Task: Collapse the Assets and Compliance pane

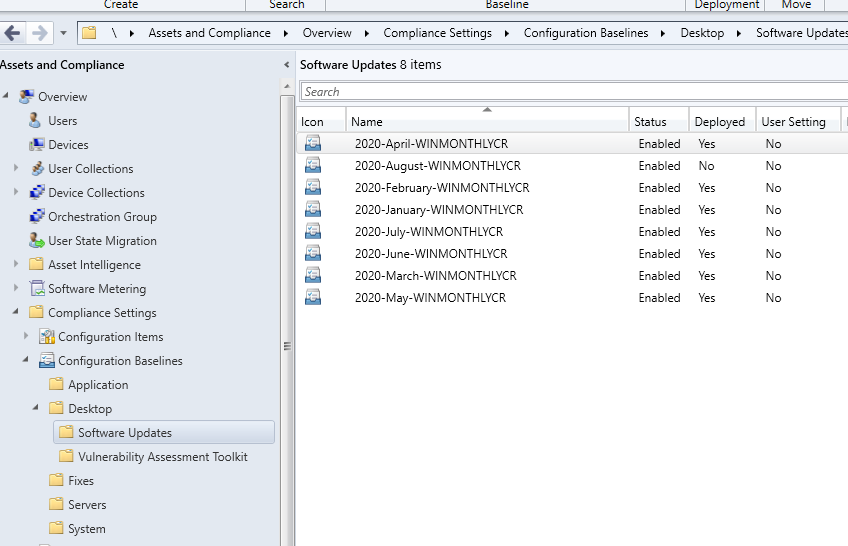Action: [287, 65]
